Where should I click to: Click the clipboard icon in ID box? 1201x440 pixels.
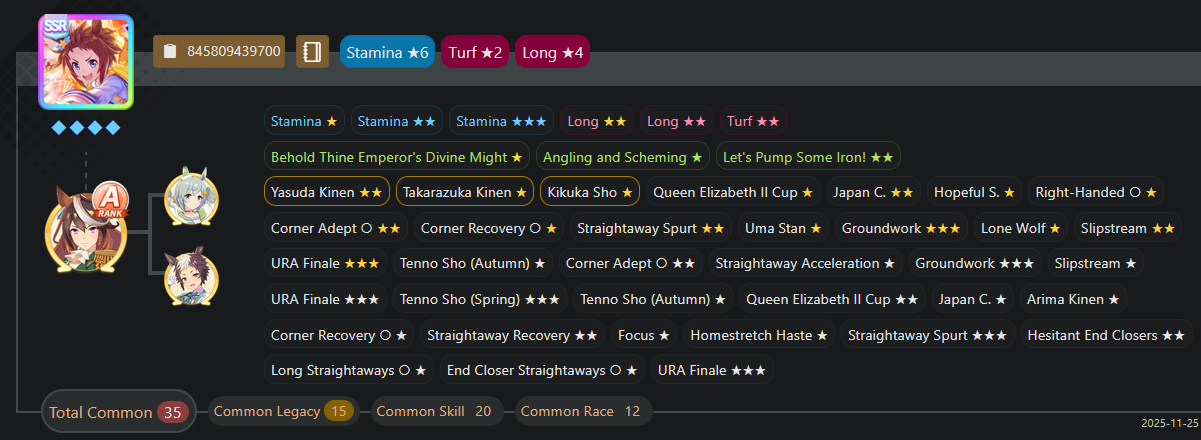coord(170,52)
